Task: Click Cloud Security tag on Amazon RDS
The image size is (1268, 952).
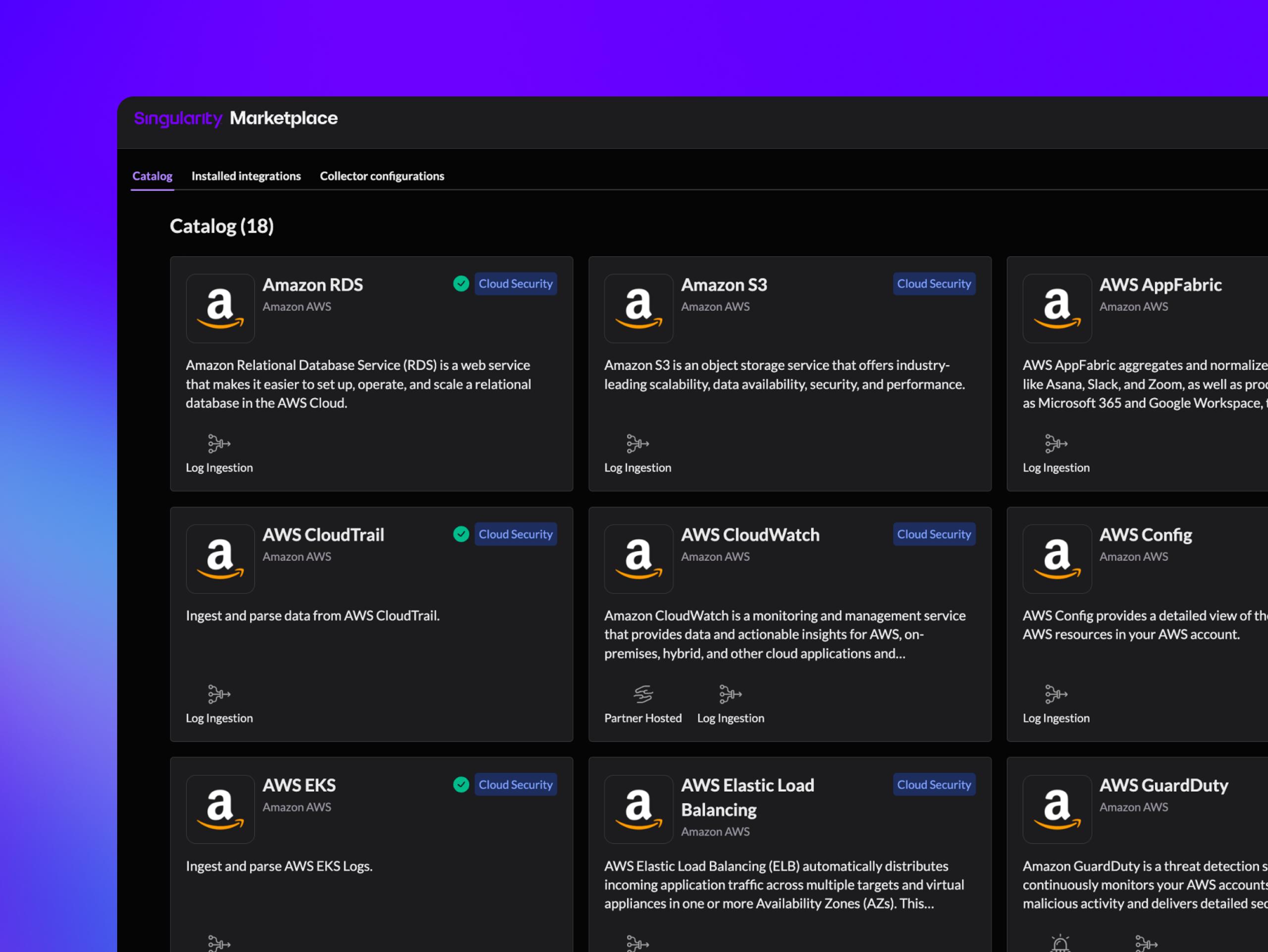Action: tap(516, 284)
